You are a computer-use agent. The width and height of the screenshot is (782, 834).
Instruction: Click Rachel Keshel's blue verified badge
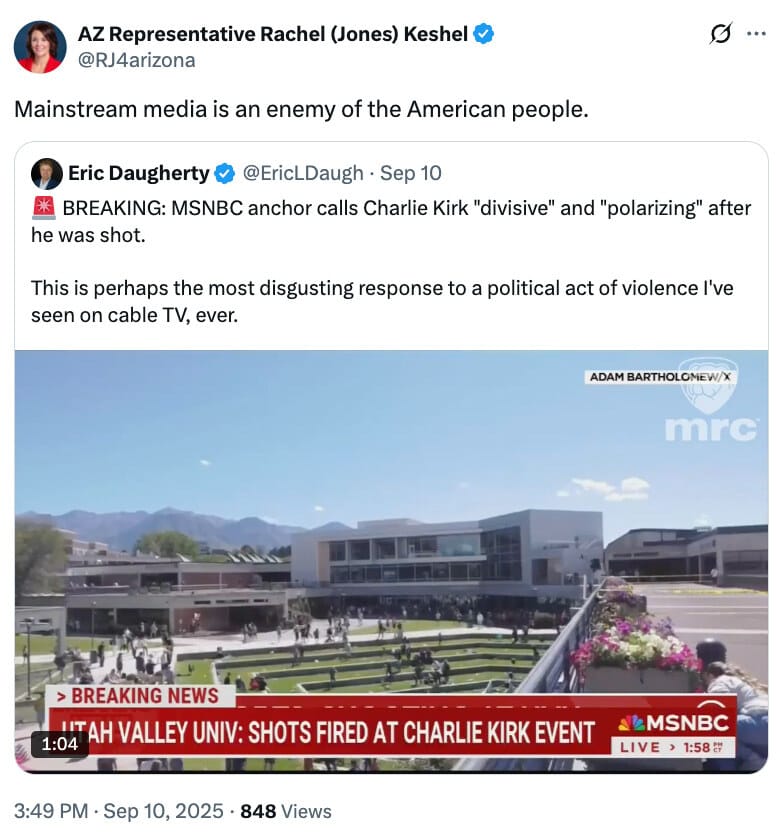pyautogui.click(x=484, y=34)
